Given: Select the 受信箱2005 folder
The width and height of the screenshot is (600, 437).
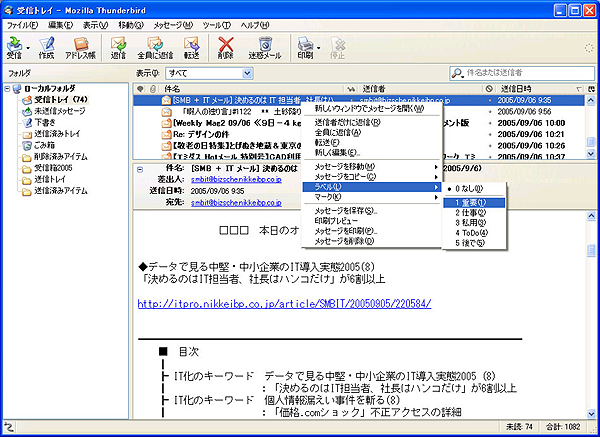Looking at the screenshot, I should pos(47,168).
